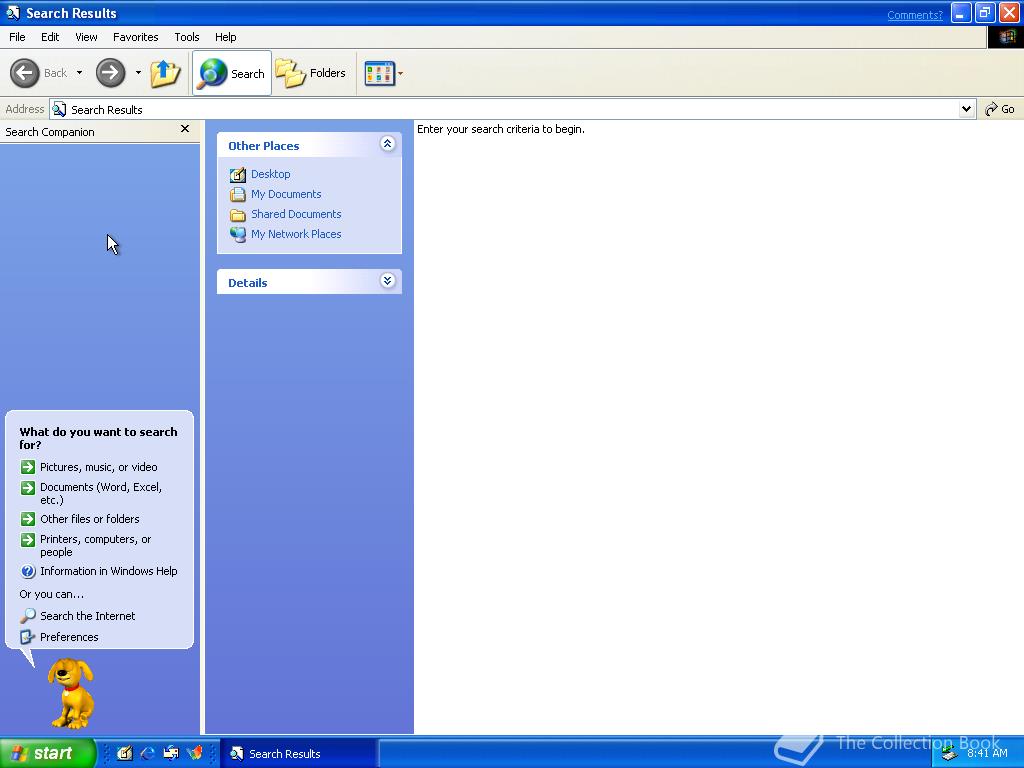Click green arrow beside Printers, computers, or people

27,539
